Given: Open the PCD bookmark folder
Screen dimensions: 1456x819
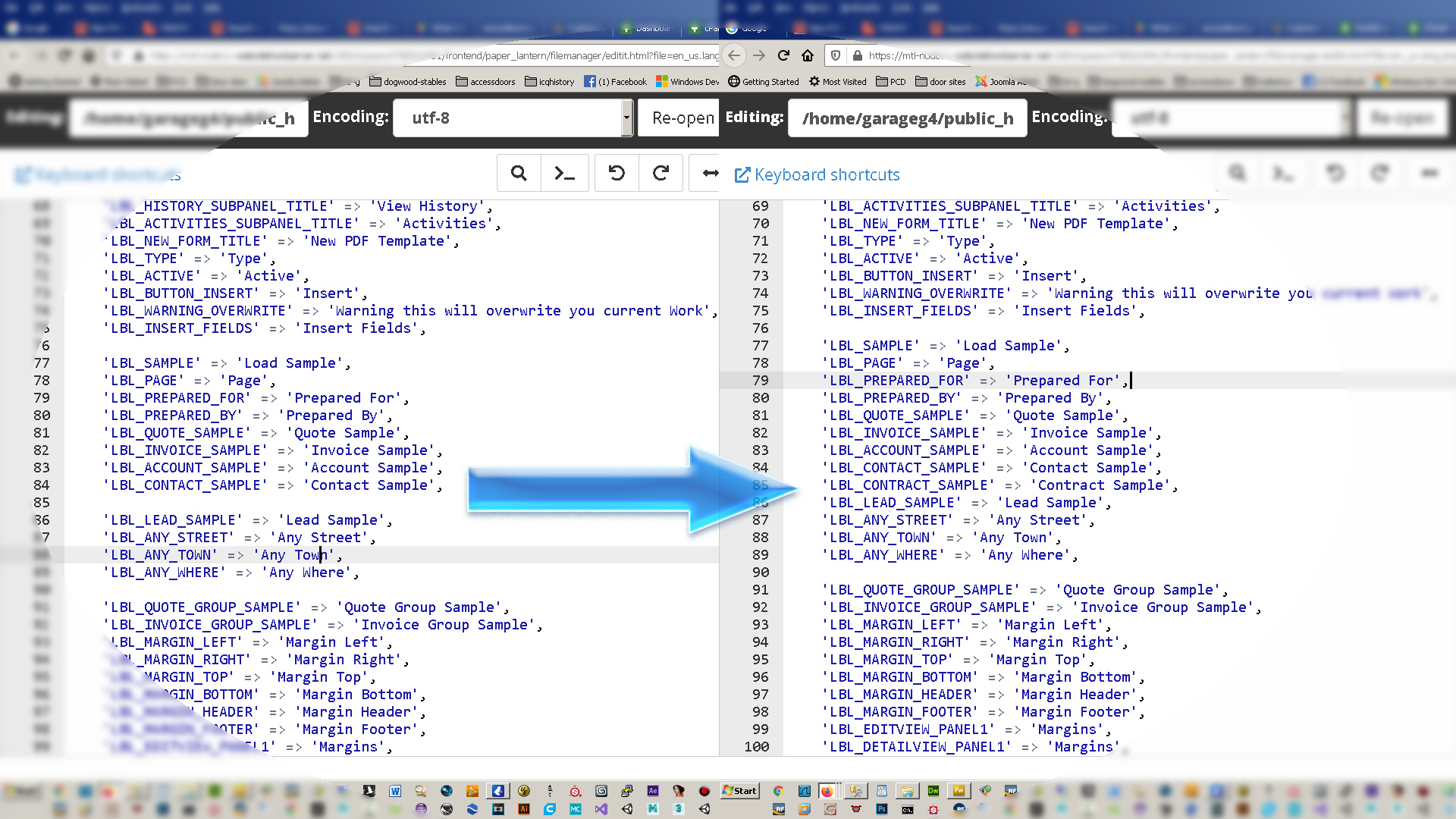Looking at the screenshot, I should click(x=890, y=81).
